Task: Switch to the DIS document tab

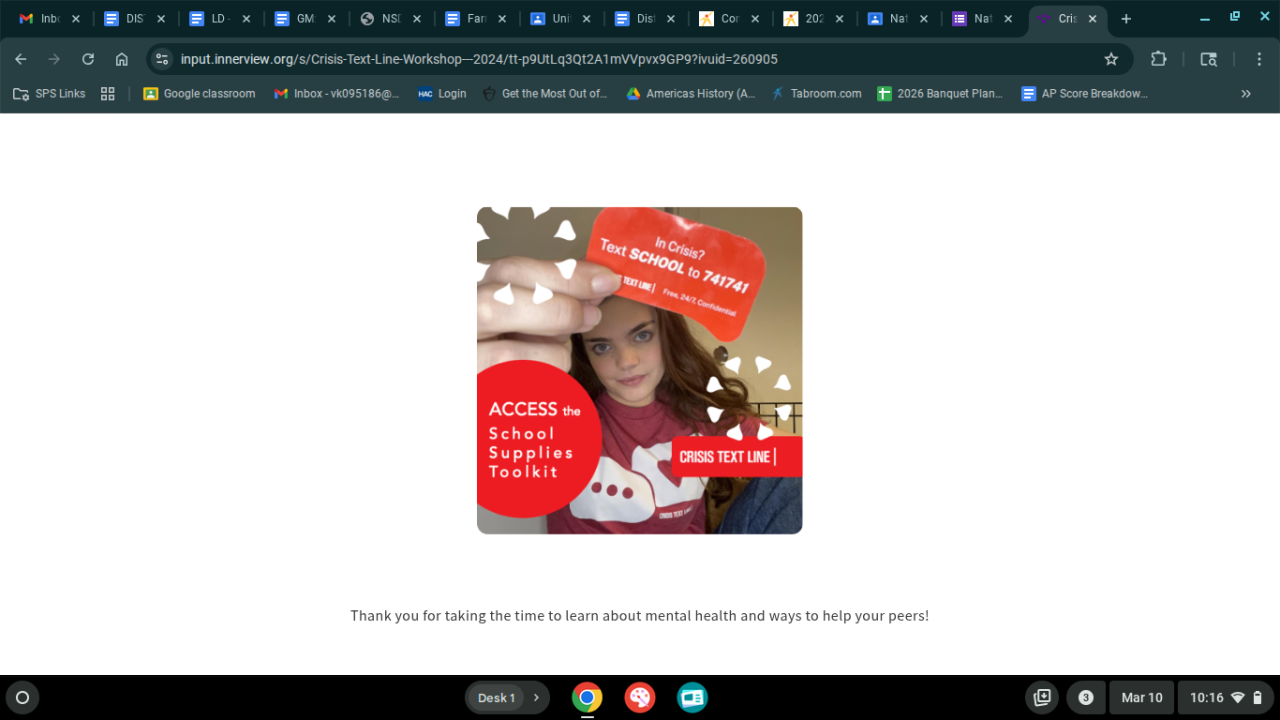Action: point(126,19)
